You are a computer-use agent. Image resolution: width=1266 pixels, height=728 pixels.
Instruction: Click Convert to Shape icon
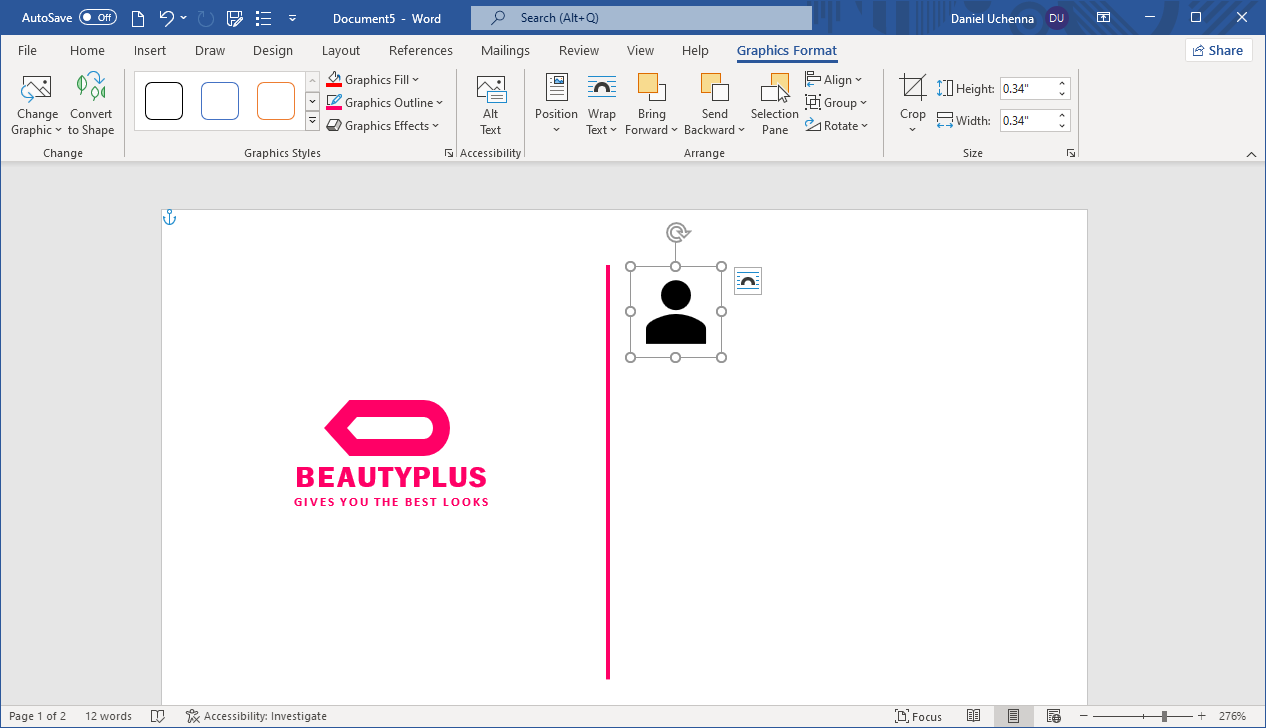pyautogui.click(x=91, y=89)
